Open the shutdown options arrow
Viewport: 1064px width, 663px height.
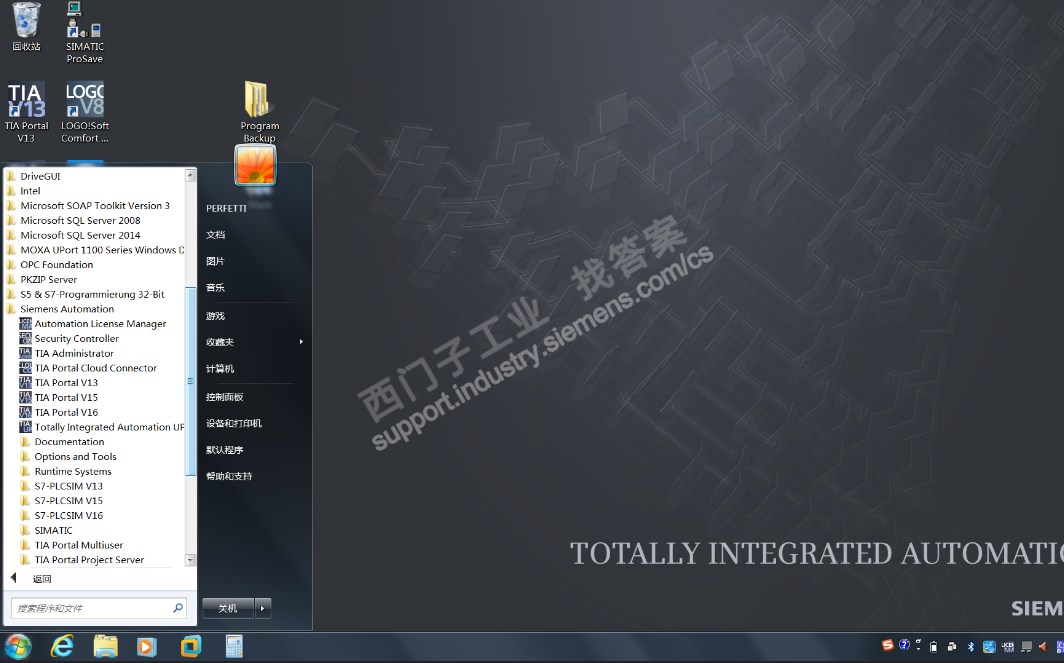point(263,609)
